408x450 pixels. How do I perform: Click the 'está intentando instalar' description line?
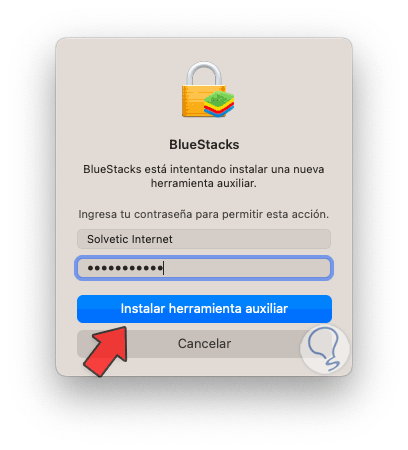click(203, 169)
